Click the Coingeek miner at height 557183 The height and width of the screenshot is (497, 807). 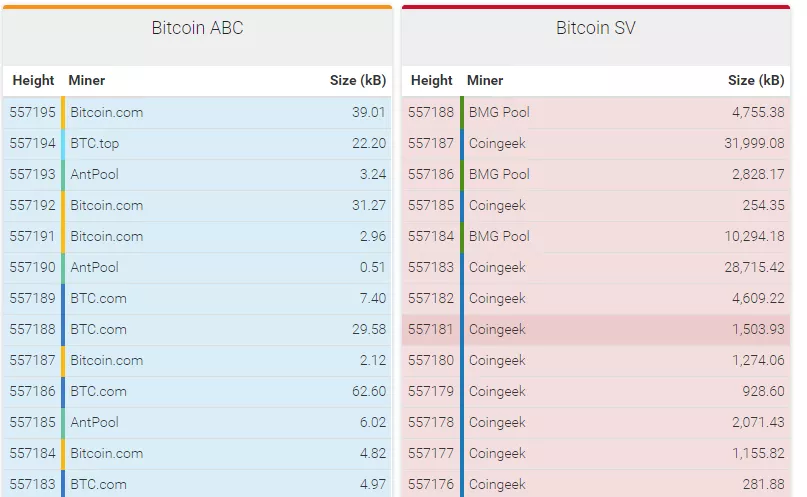pyautogui.click(x=497, y=267)
